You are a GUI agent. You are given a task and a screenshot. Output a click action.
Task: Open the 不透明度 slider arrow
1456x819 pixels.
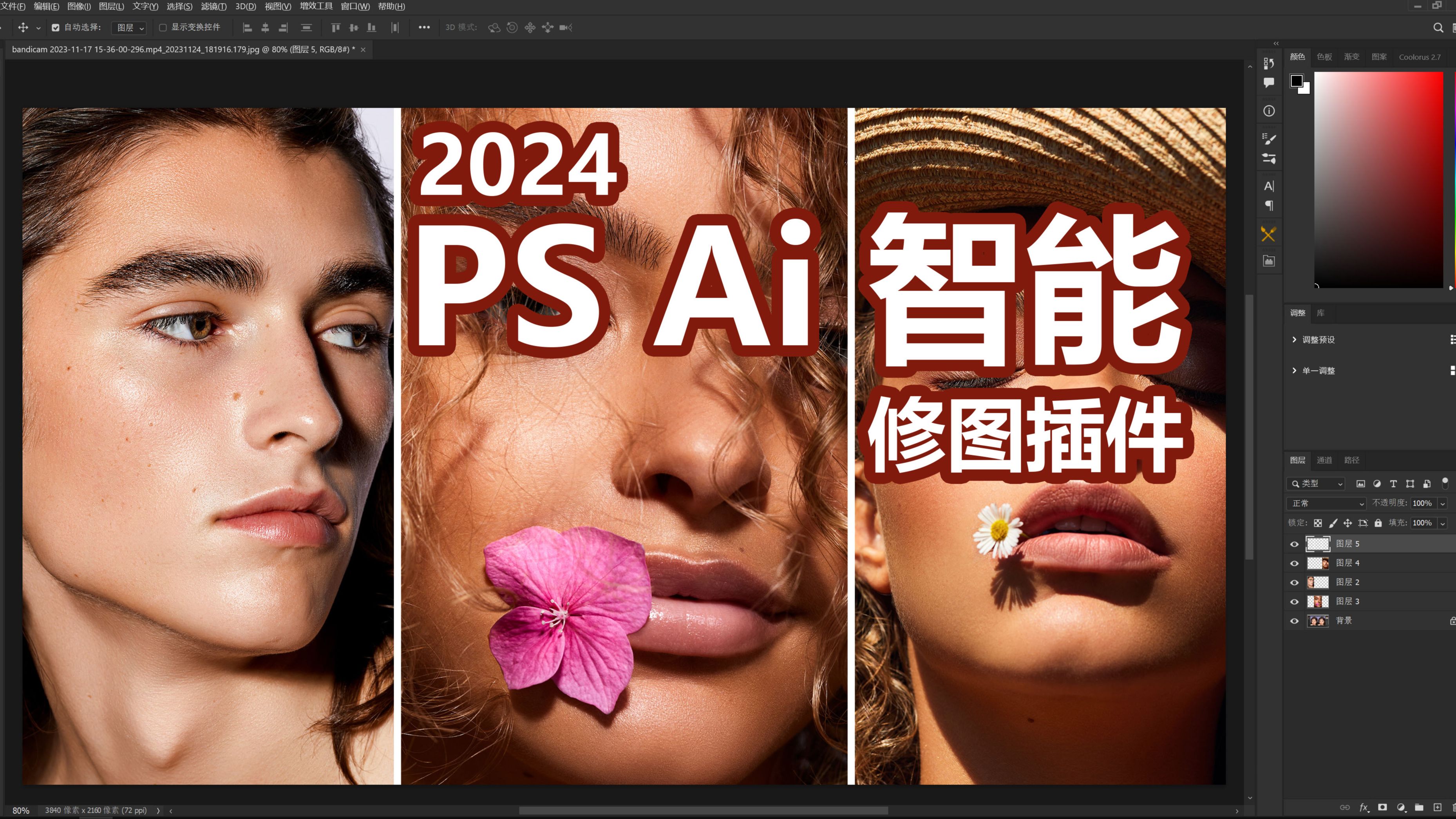coord(1442,504)
